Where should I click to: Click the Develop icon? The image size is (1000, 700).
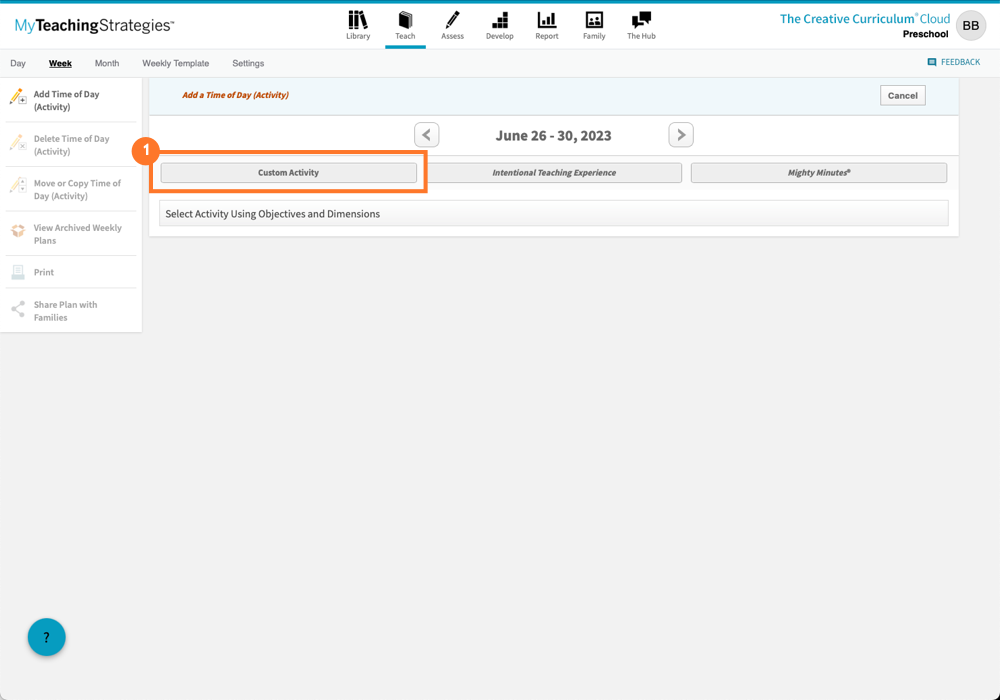pyautogui.click(x=499, y=25)
